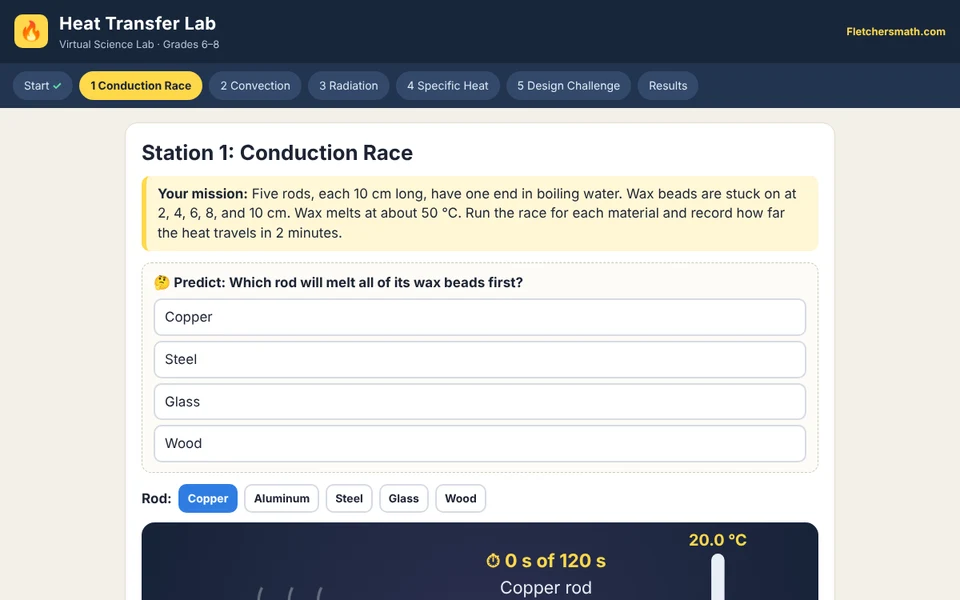Screen dimensions: 960x600
Task: Pick Glass as prediction answer
Action: pos(480,402)
